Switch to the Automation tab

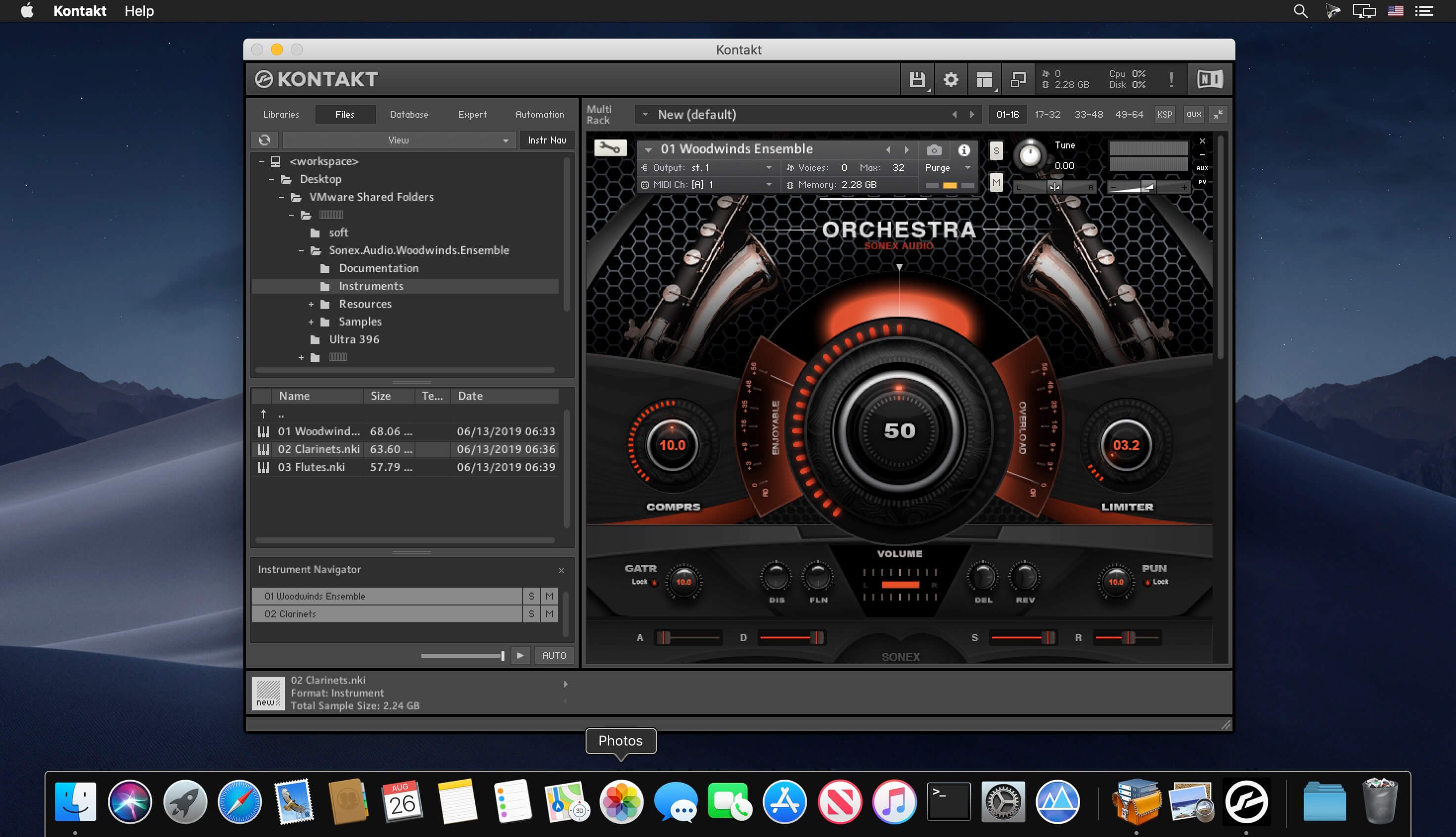tap(540, 114)
